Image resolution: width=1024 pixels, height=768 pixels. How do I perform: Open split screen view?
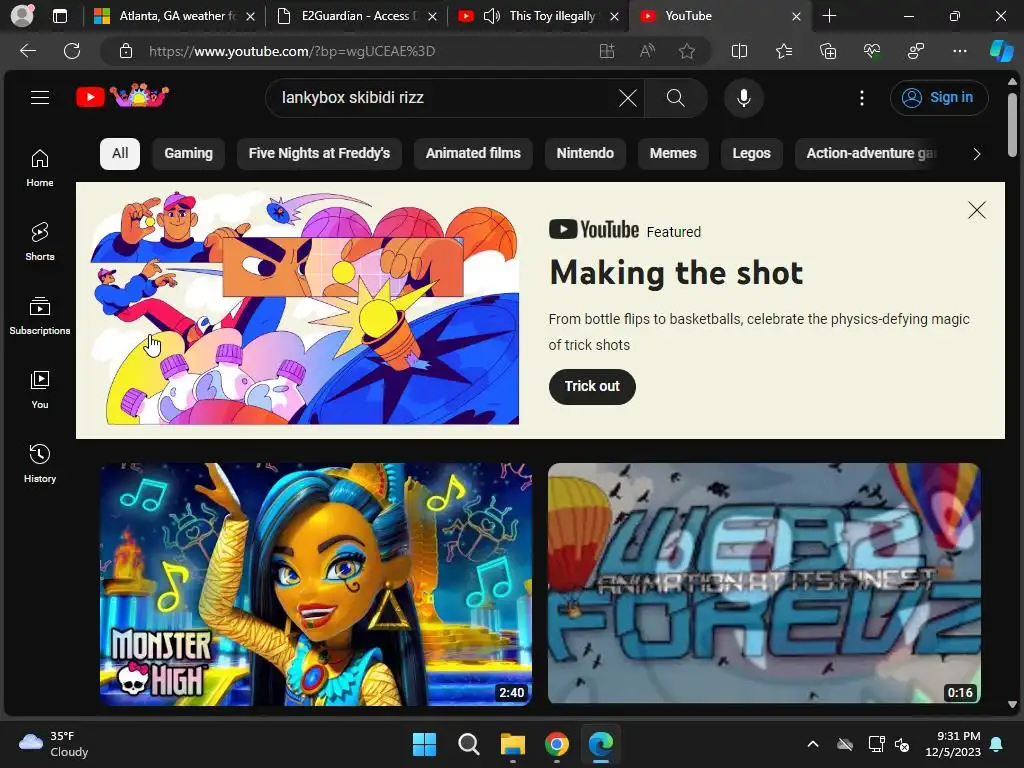(739, 51)
